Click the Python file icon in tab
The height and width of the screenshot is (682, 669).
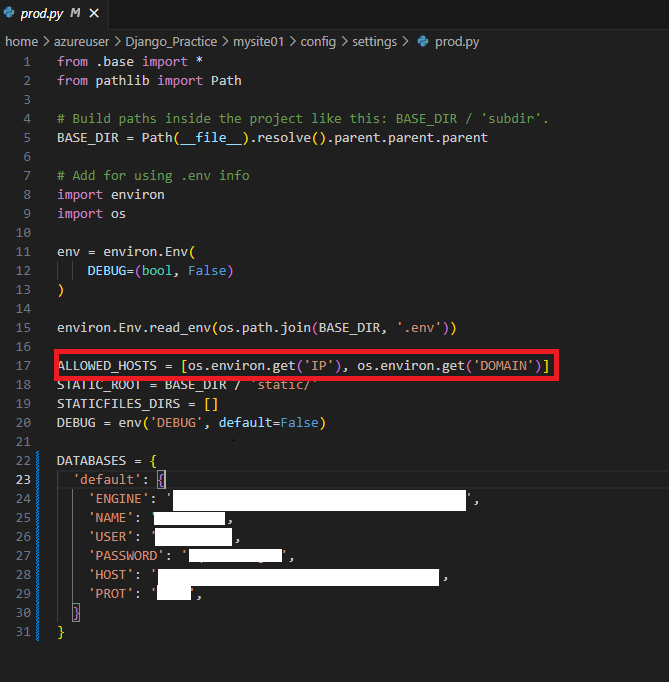tap(9, 13)
